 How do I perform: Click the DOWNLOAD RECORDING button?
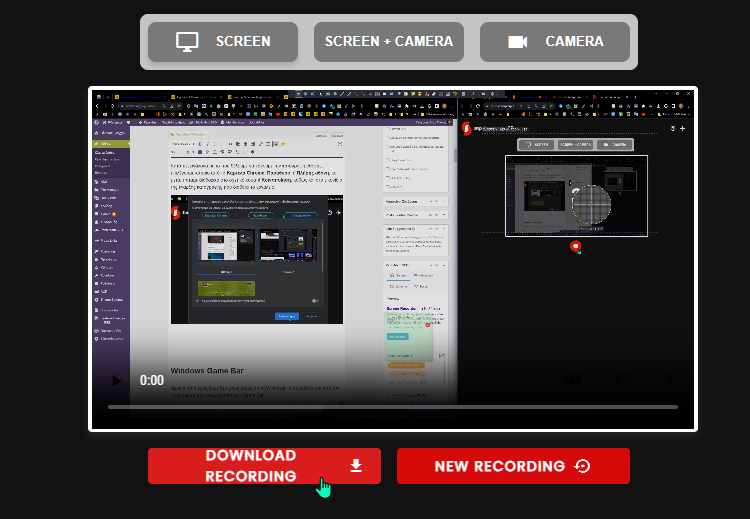pyautogui.click(x=265, y=466)
